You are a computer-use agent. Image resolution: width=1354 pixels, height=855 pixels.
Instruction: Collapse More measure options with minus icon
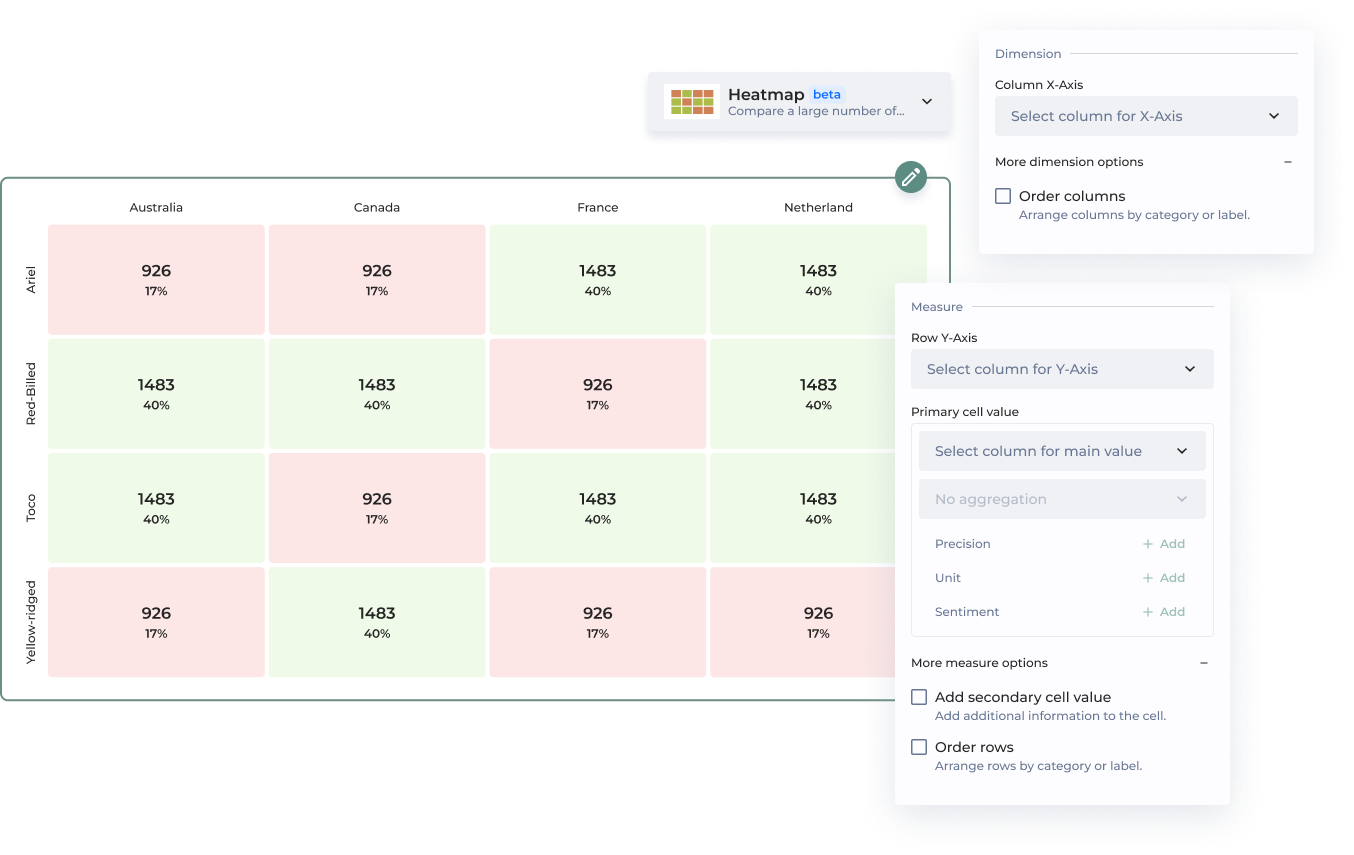pyautogui.click(x=1203, y=663)
